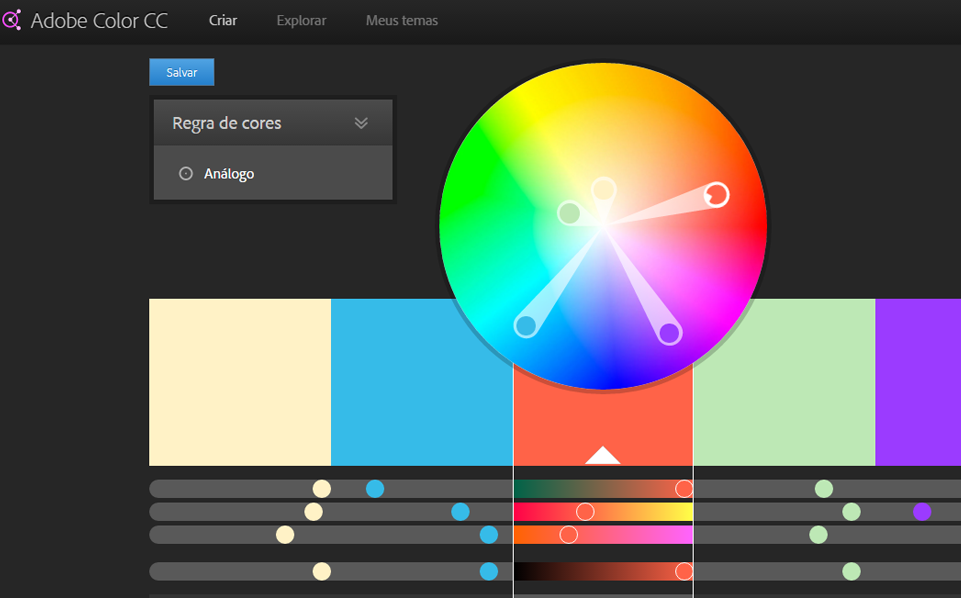Image resolution: width=961 pixels, height=598 pixels.
Task: Click the circle icon beside Análogo
Action: point(185,174)
